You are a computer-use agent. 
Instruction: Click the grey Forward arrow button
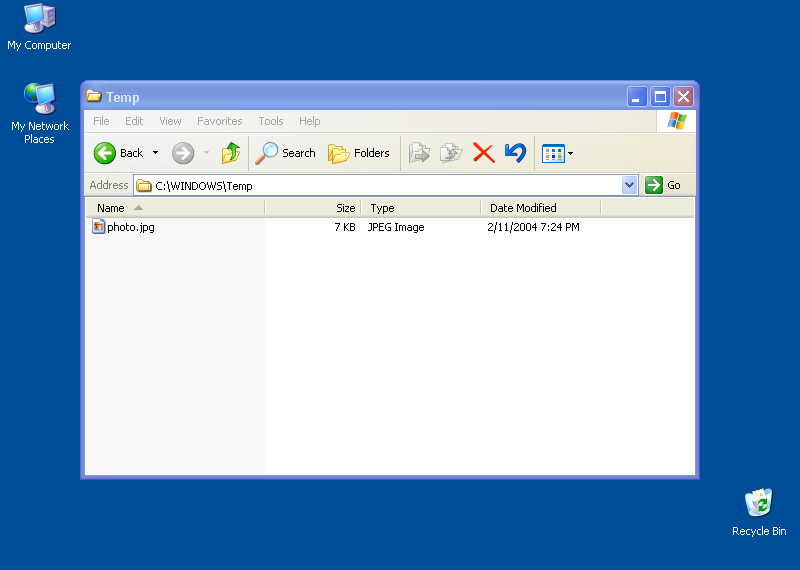pyautogui.click(x=183, y=153)
